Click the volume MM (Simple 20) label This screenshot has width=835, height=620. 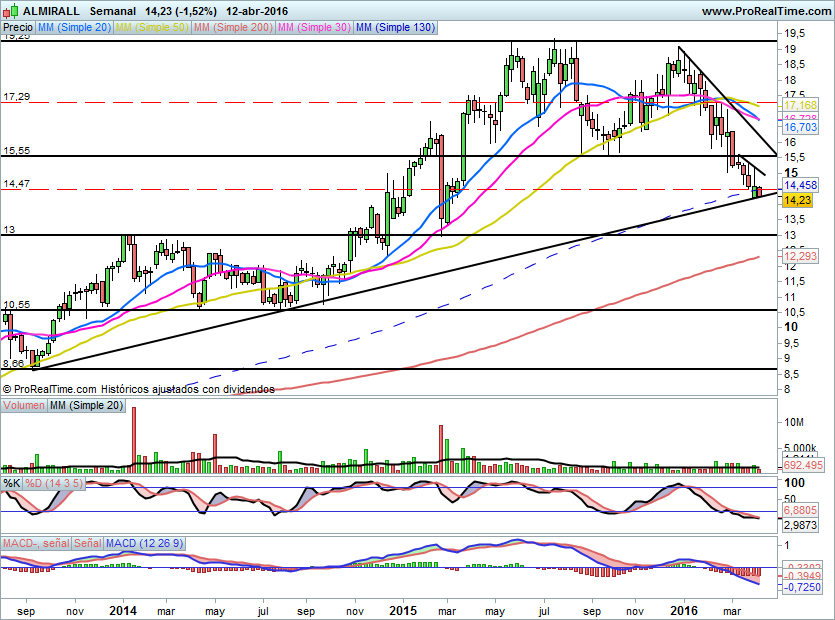point(86,405)
